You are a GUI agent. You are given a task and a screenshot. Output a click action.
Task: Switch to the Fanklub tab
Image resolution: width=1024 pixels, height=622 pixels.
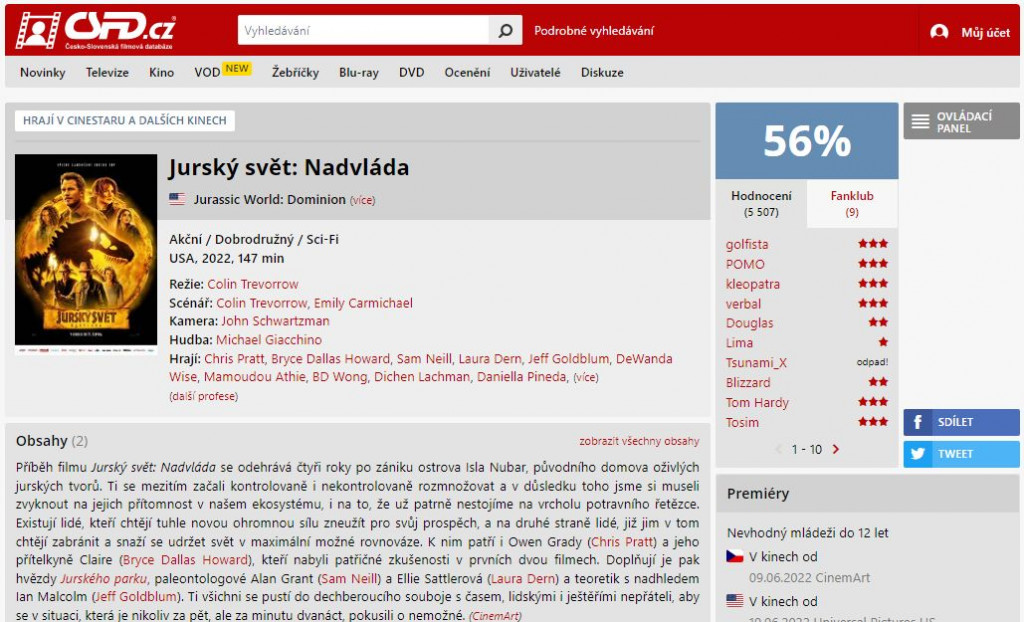pyautogui.click(x=852, y=204)
